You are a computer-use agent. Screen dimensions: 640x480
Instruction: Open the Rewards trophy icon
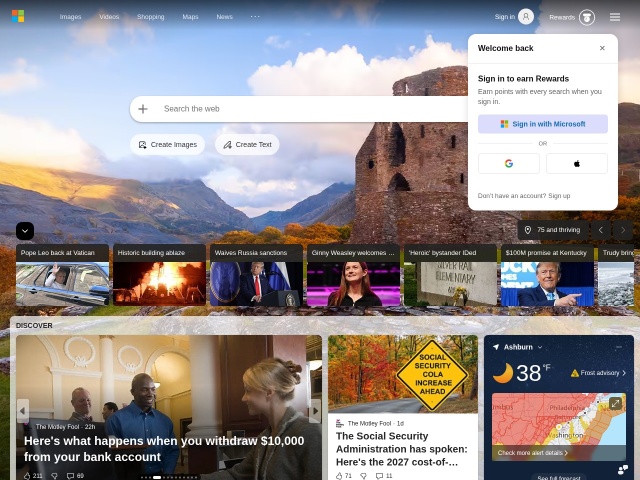point(587,17)
